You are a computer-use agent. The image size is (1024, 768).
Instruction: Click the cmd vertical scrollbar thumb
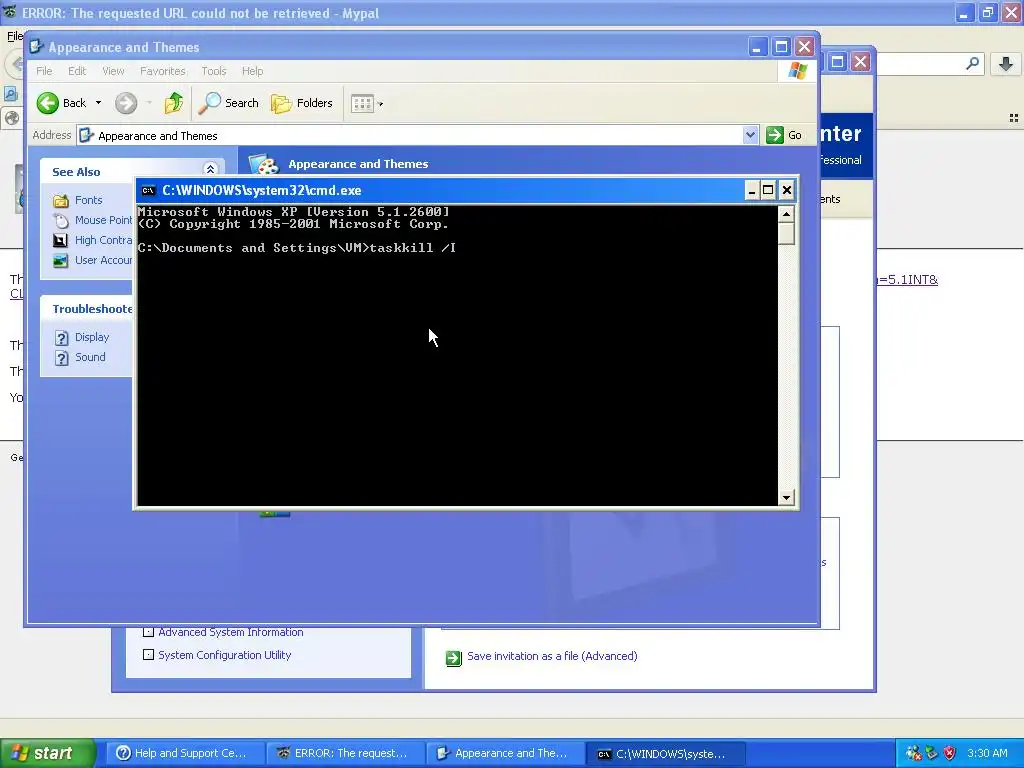[786, 233]
